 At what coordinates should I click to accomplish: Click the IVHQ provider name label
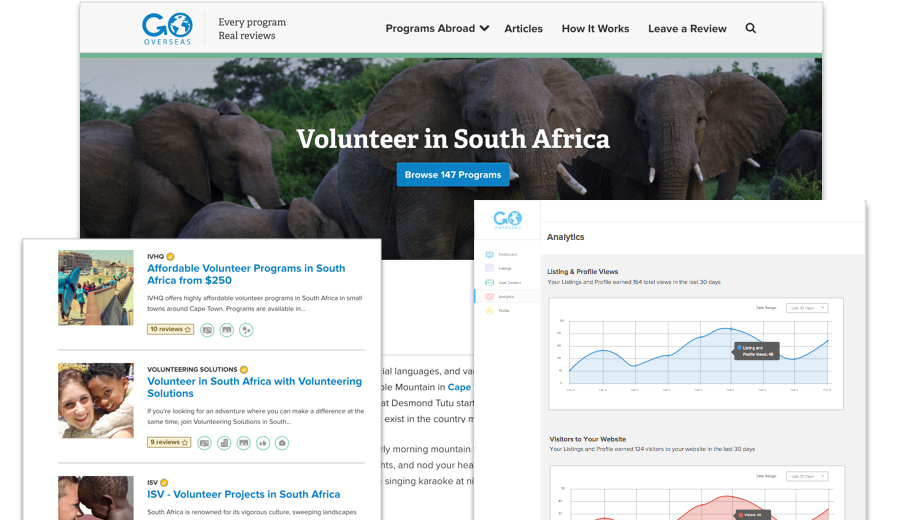[156, 257]
